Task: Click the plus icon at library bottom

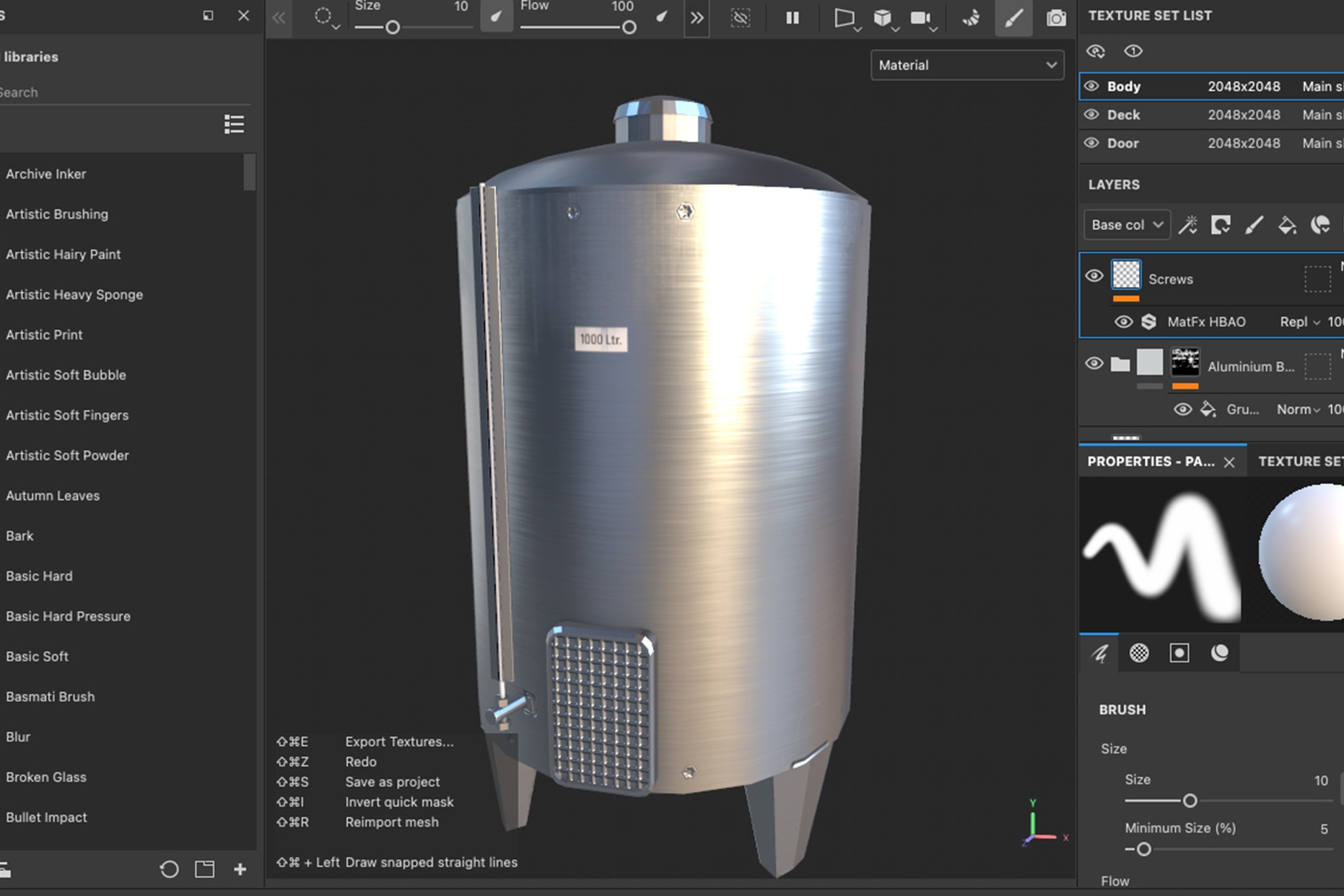Action: pyautogui.click(x=240, y=869)
